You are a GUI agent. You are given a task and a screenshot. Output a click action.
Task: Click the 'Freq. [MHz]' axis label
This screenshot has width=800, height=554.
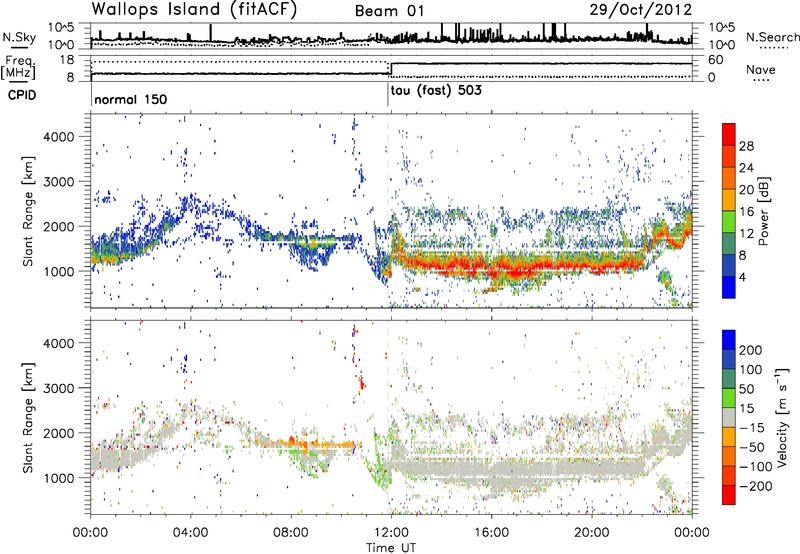(19, 68)
